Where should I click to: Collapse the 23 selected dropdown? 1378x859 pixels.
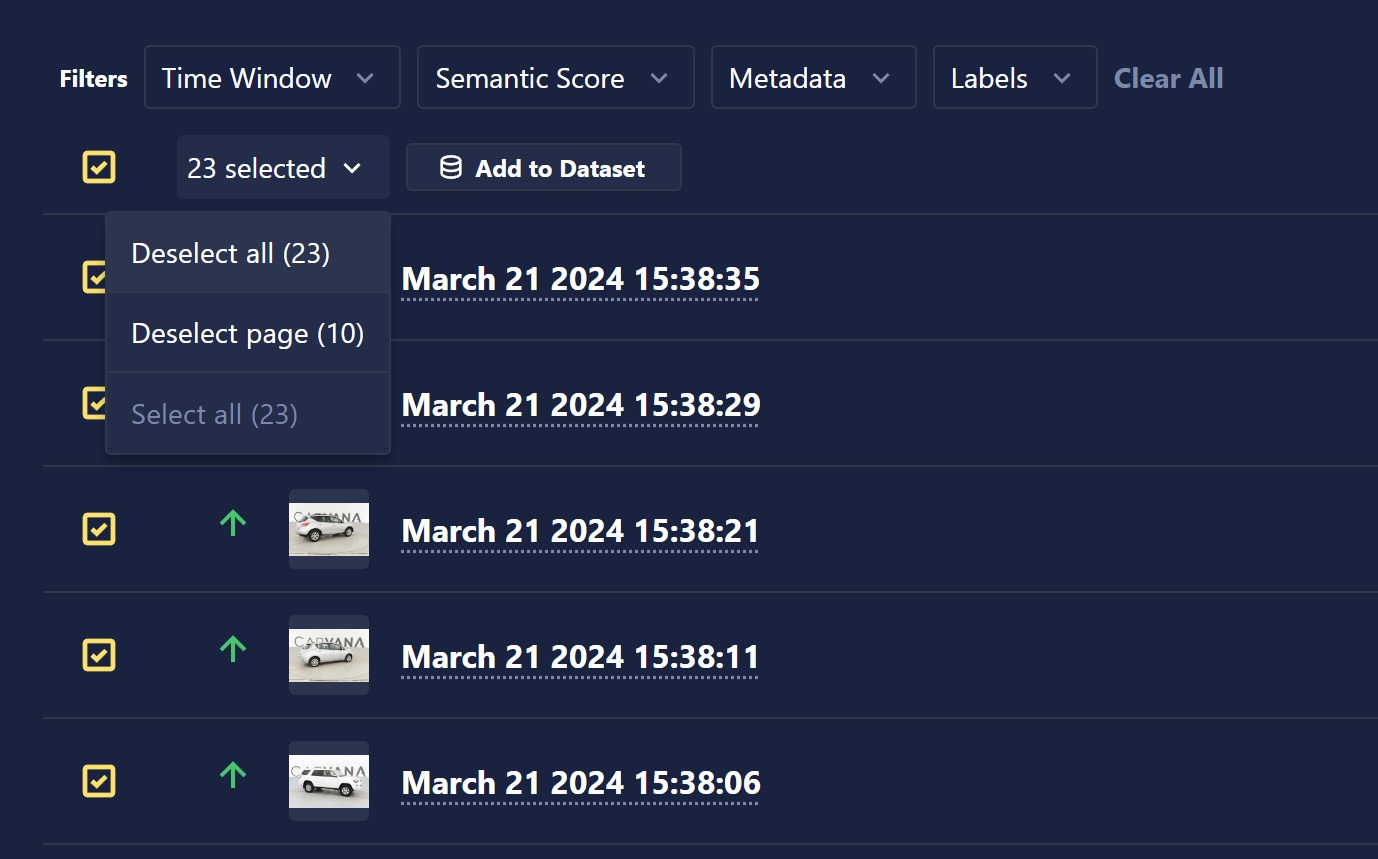click(x=283, y=167)
